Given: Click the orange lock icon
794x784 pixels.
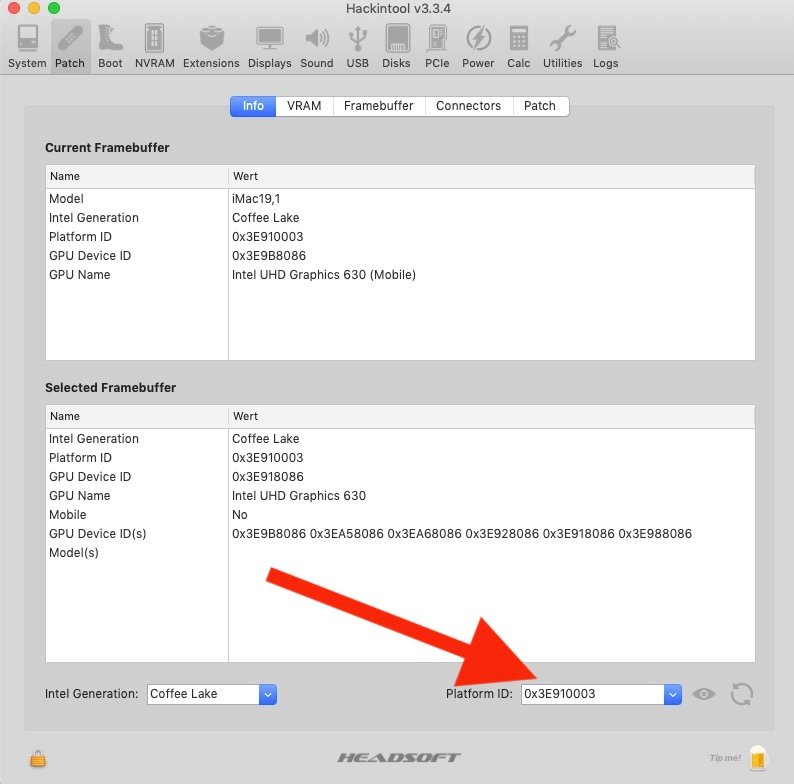Looking at the screenshot, I should click(38, 759).
